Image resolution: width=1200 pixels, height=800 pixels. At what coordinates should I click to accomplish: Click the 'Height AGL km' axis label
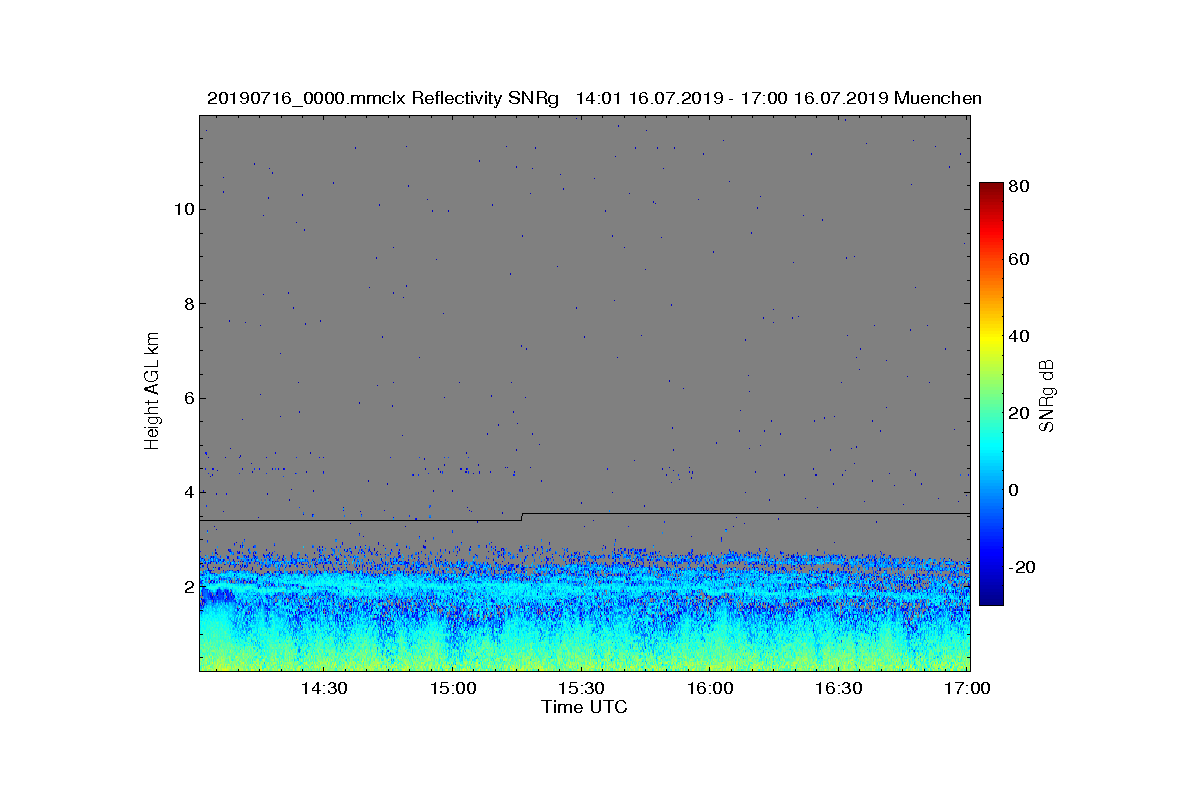click(x=152, y=390)
